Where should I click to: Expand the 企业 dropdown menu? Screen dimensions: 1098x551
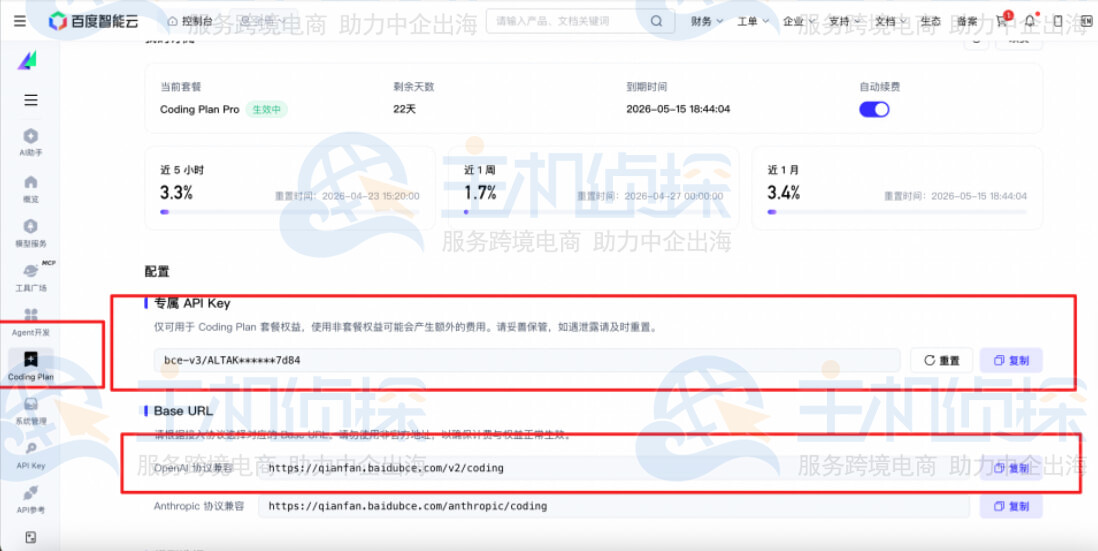tap(798, 21)
